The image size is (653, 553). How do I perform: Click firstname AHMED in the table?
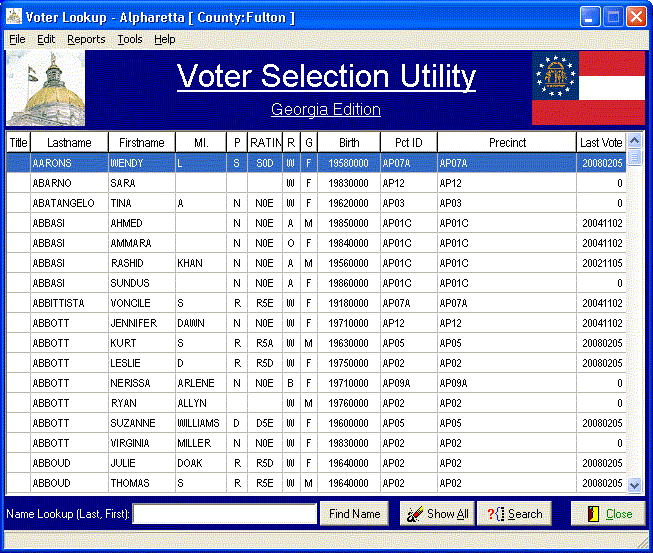(142, 223)
